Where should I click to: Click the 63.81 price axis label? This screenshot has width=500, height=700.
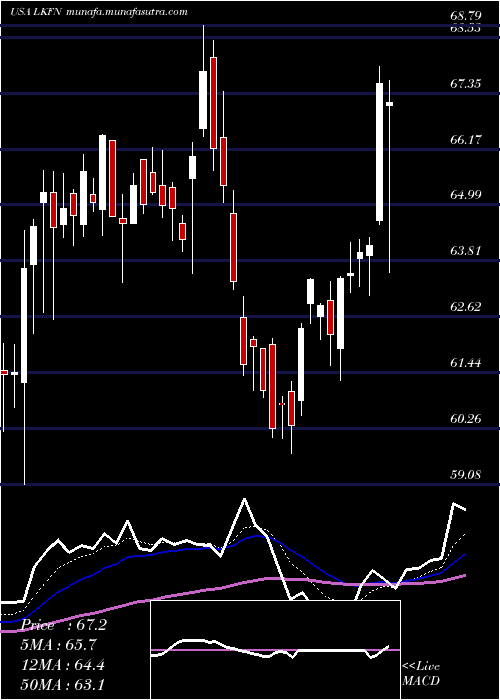click(x=466, y=251)
